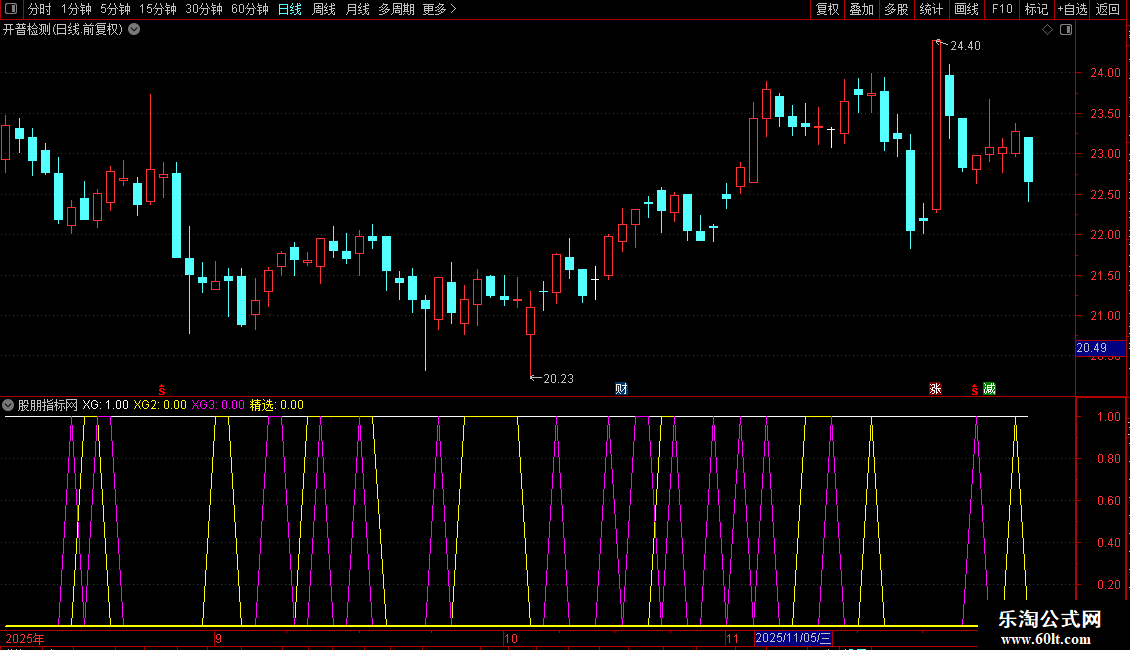Viewport: 1130px width, 650px height.
Task: Click the 财 financial info marker
Action: pos(621,389)
